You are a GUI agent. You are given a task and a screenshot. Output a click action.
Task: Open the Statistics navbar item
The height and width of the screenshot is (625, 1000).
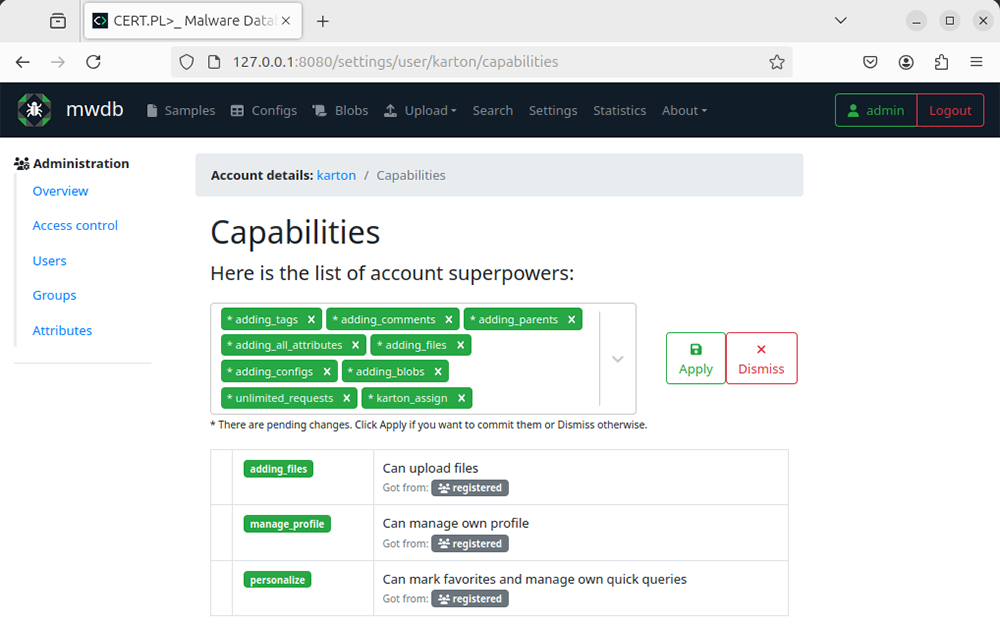[x=619, y=111]
